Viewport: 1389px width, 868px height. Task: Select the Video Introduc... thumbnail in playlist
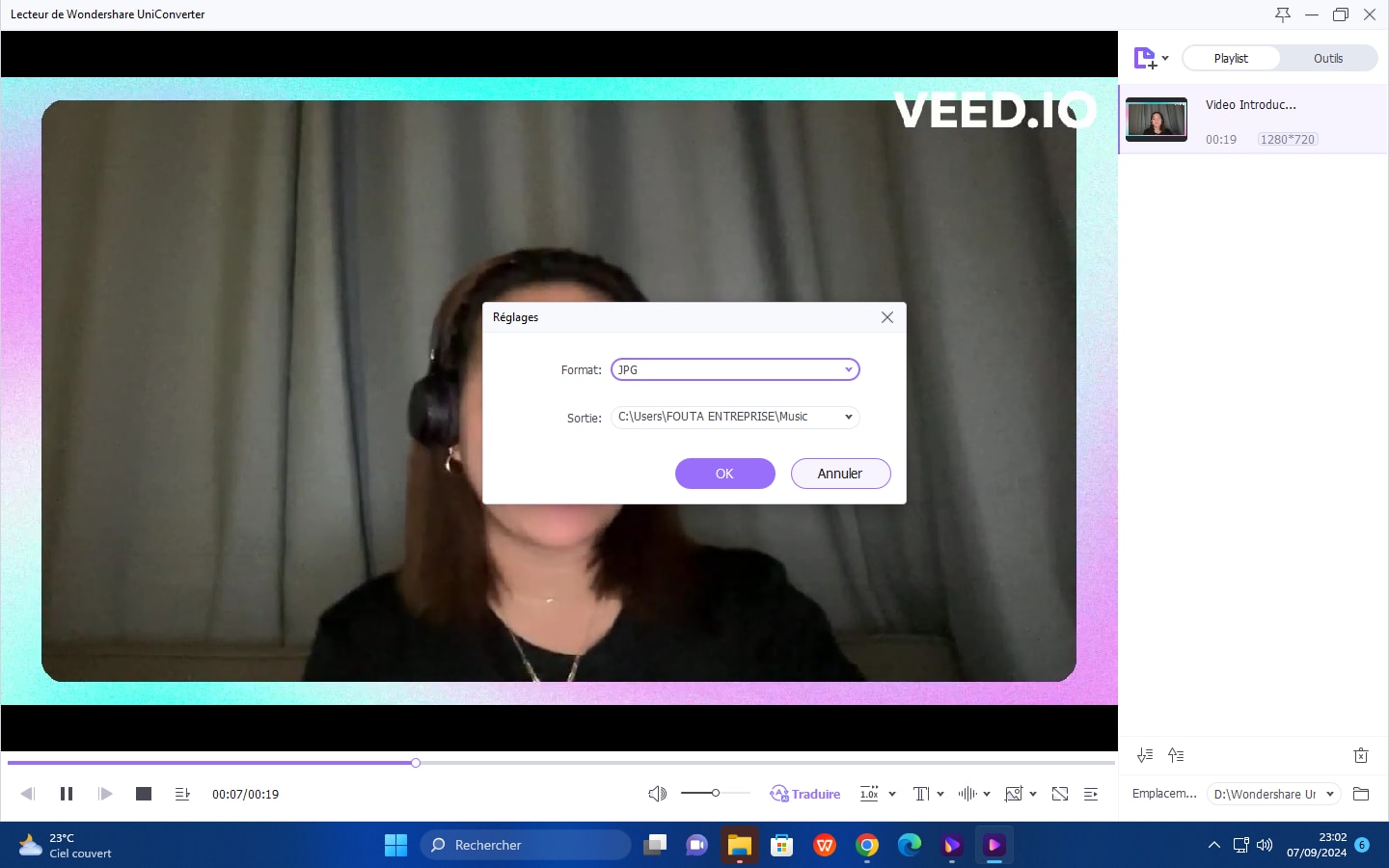[1157, 120]
